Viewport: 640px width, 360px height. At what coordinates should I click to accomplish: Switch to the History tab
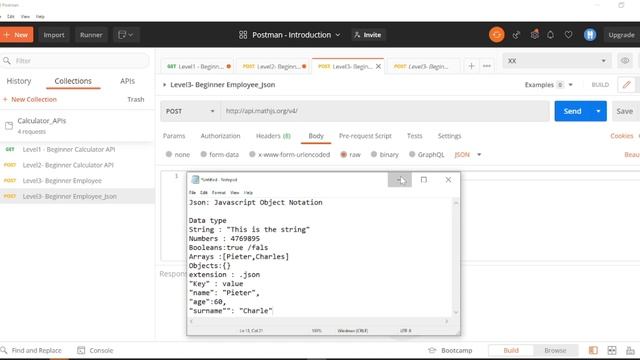coord(19,81)
